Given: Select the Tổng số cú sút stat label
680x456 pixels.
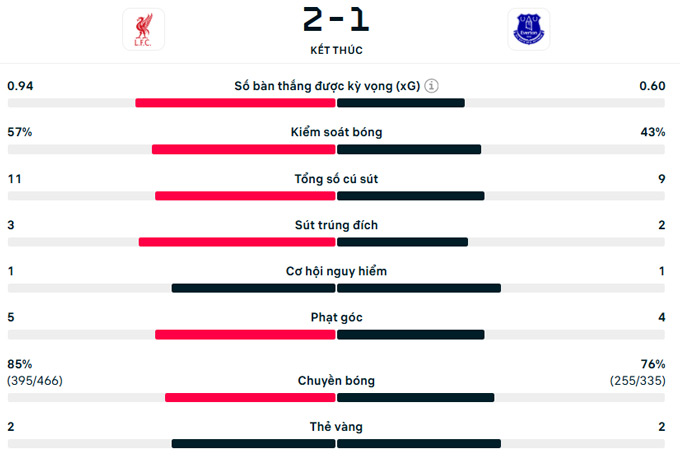Looking at the screenshot, I should point(336,179).
